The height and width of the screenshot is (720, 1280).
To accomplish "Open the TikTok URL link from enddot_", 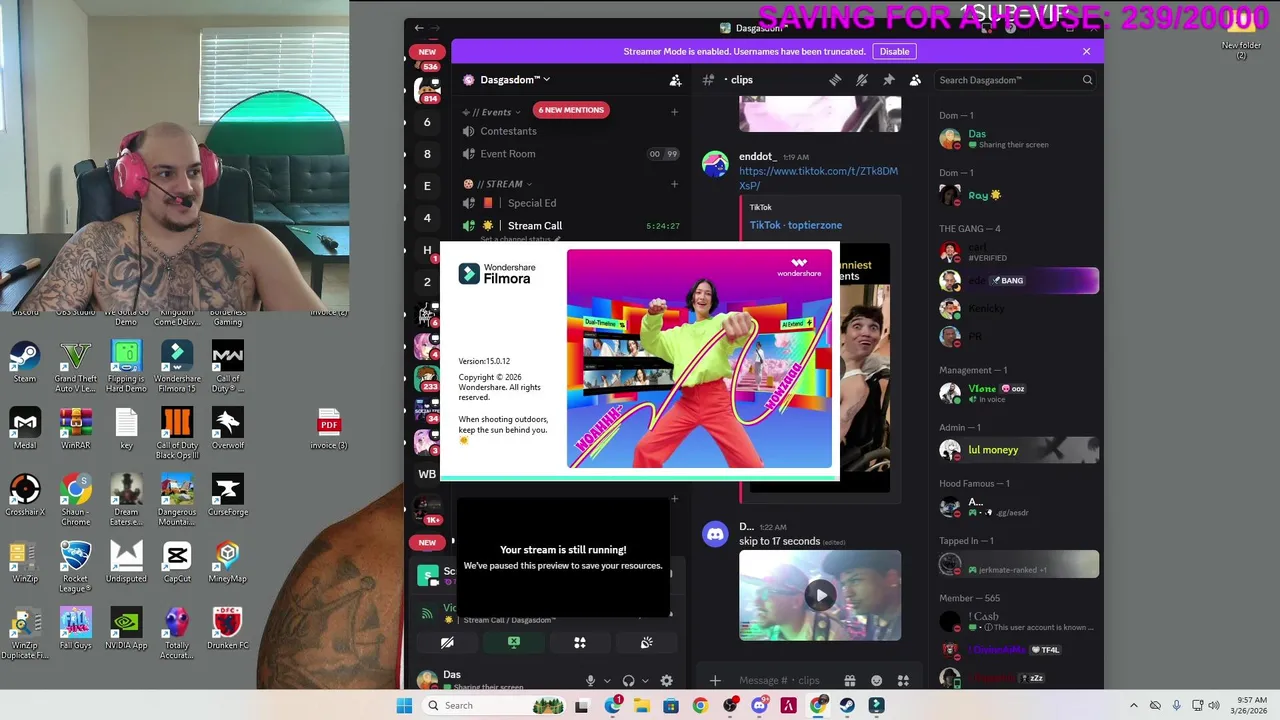I will pos(818,178).
